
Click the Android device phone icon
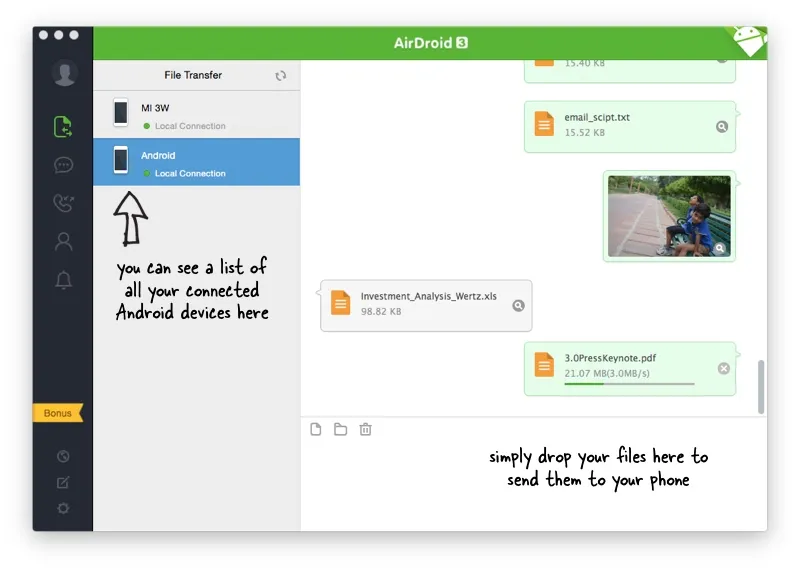point(121,160)
